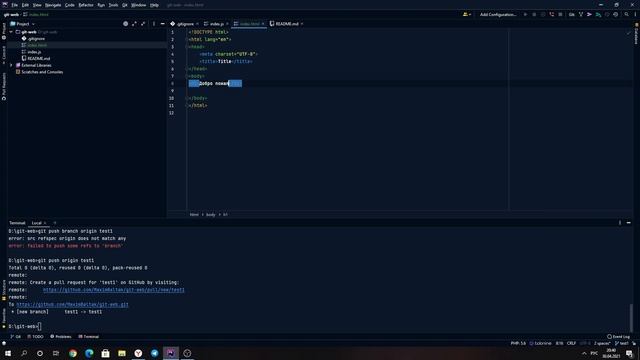Add a new terminal session tab
Screen dimensions: 640x360
point(55,223)
